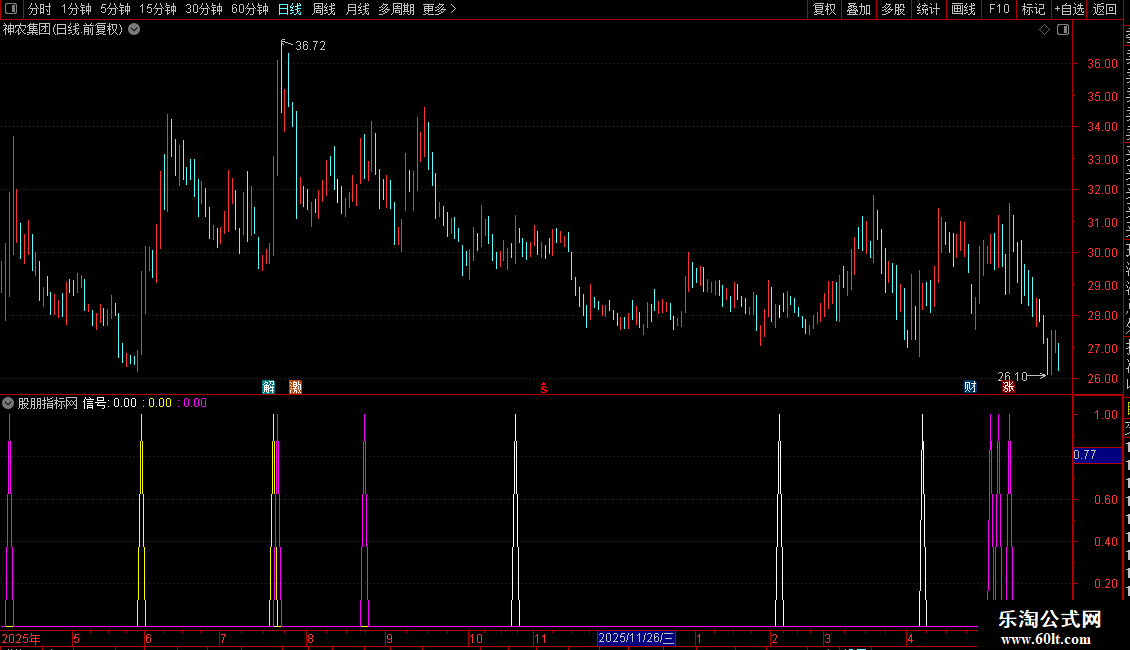Screen dimensions: 1130x650
Task: Click the 30.00 price axis label
Action: click(x=1102, y=253)
